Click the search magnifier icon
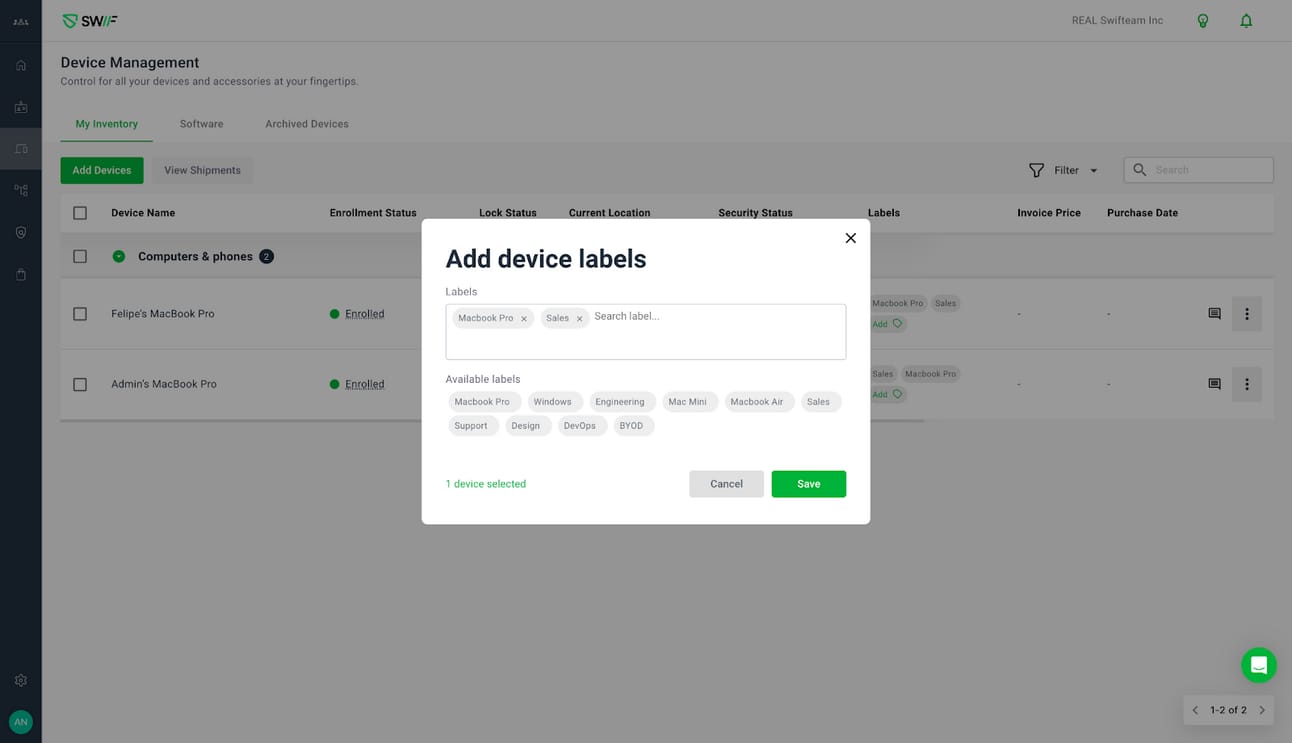Viewport: 1292px width, 743px height. point(1139,170)
